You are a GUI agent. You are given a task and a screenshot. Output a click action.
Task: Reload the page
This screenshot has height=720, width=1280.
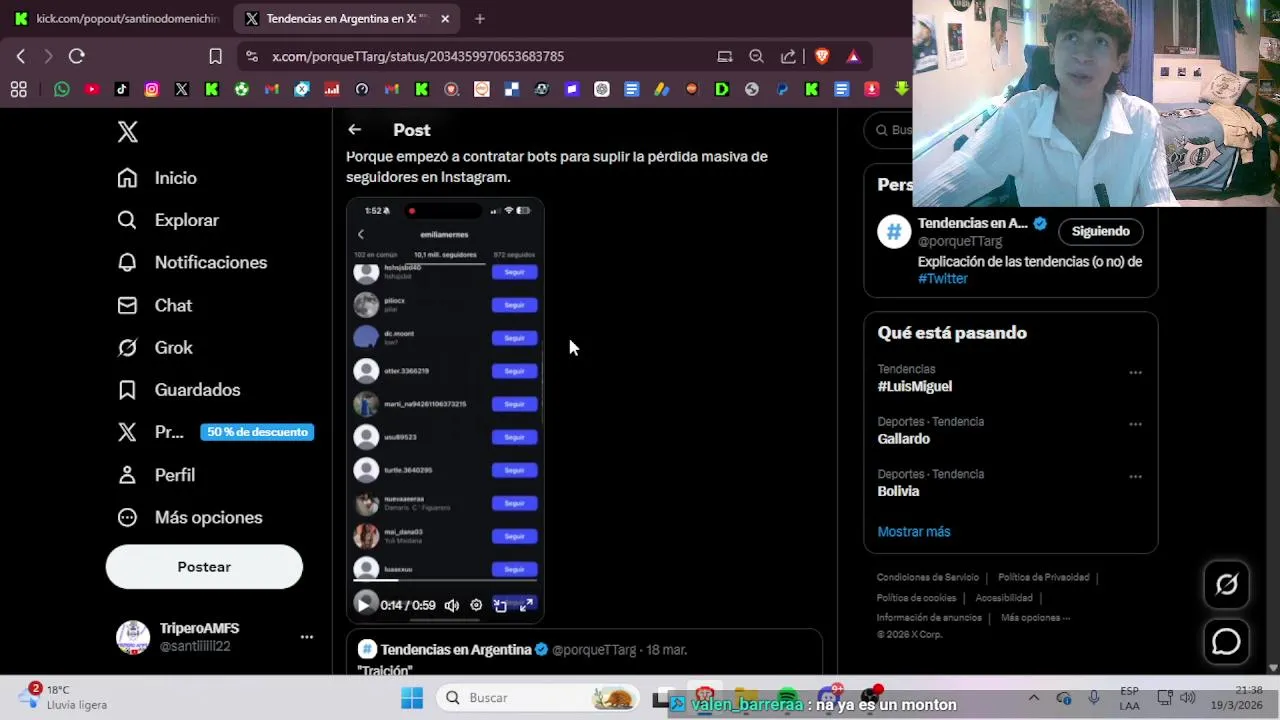77,57
